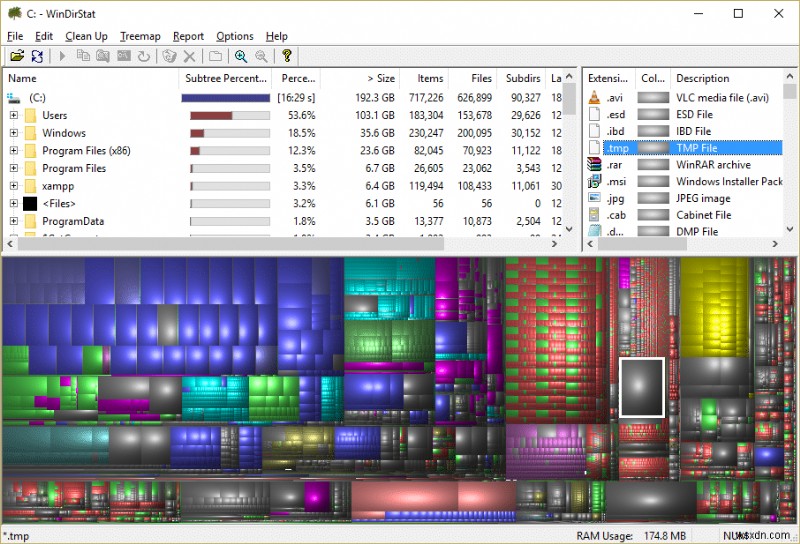
Task: Click the Description column header
Action: pos(702,78)
